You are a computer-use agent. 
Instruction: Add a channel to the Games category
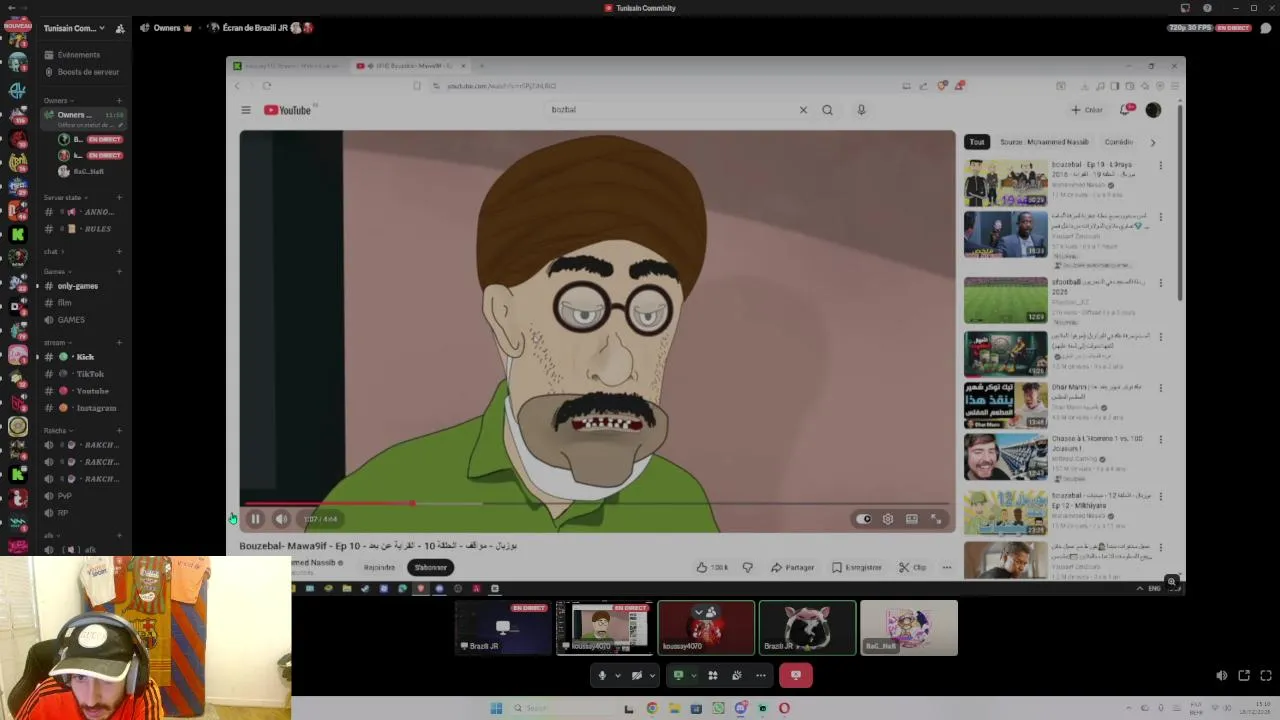pos(119,271)
